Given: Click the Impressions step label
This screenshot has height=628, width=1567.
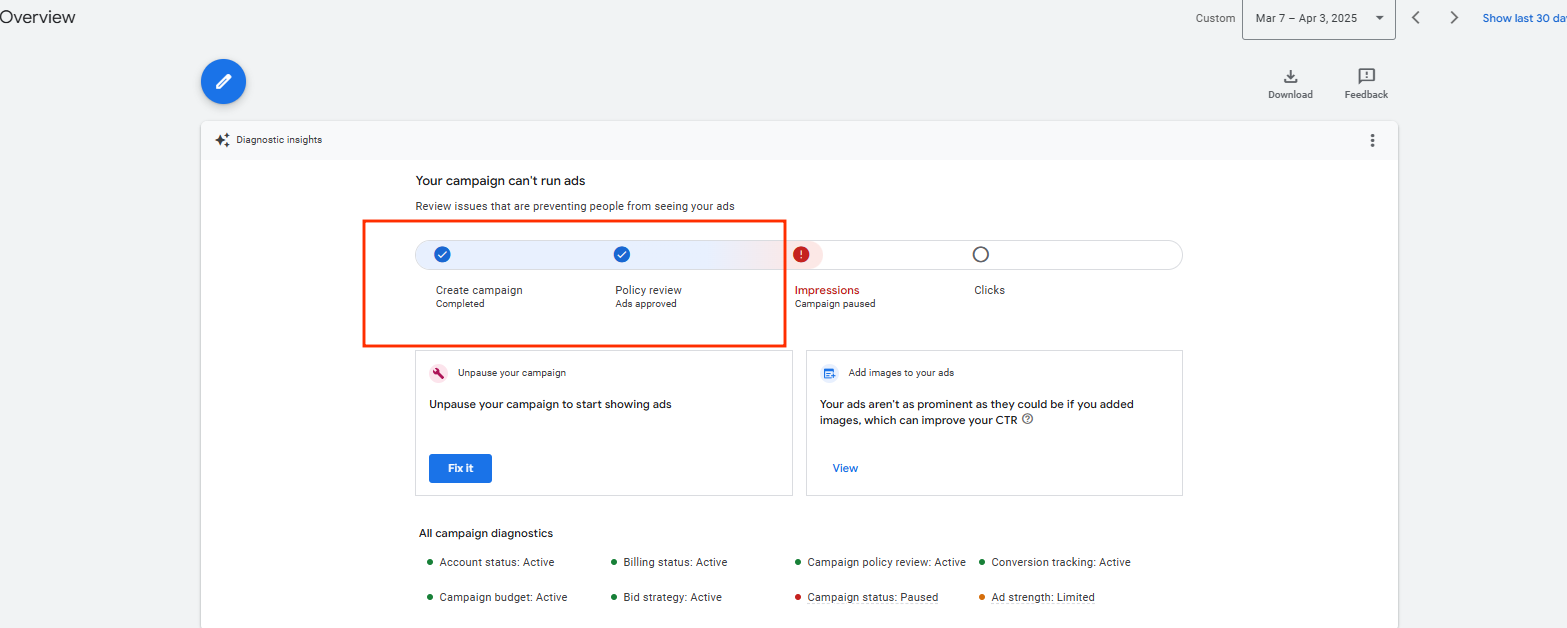Looking at the screenshot, I should (827, 290).
